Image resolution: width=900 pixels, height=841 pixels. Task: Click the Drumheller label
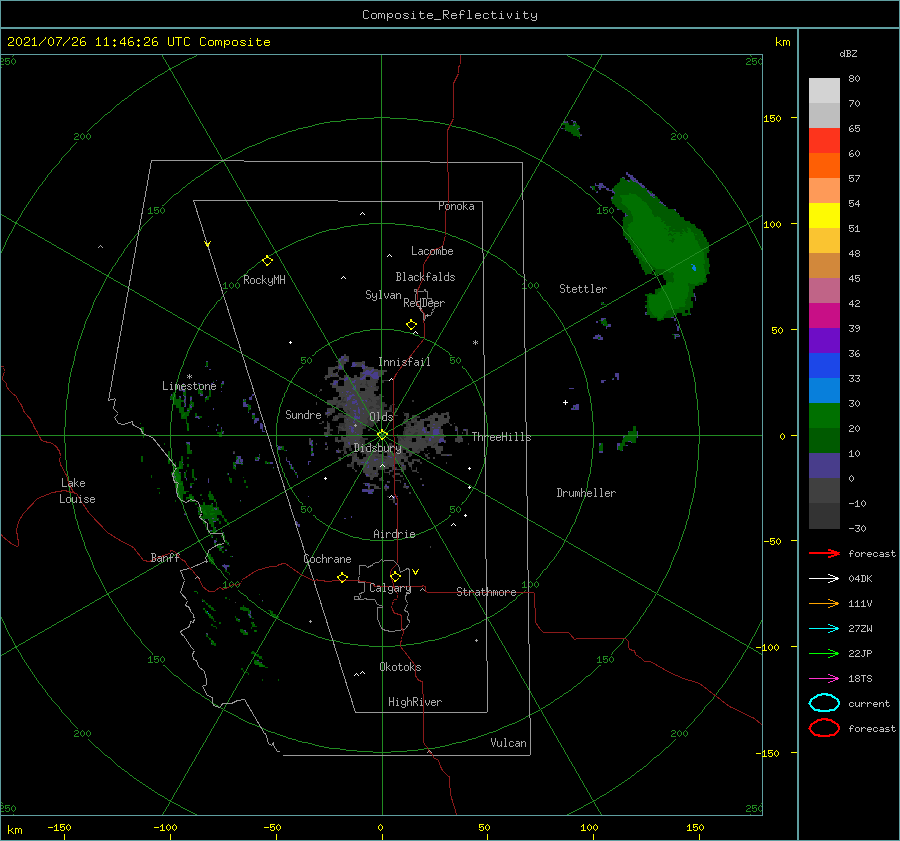[586, 493]
